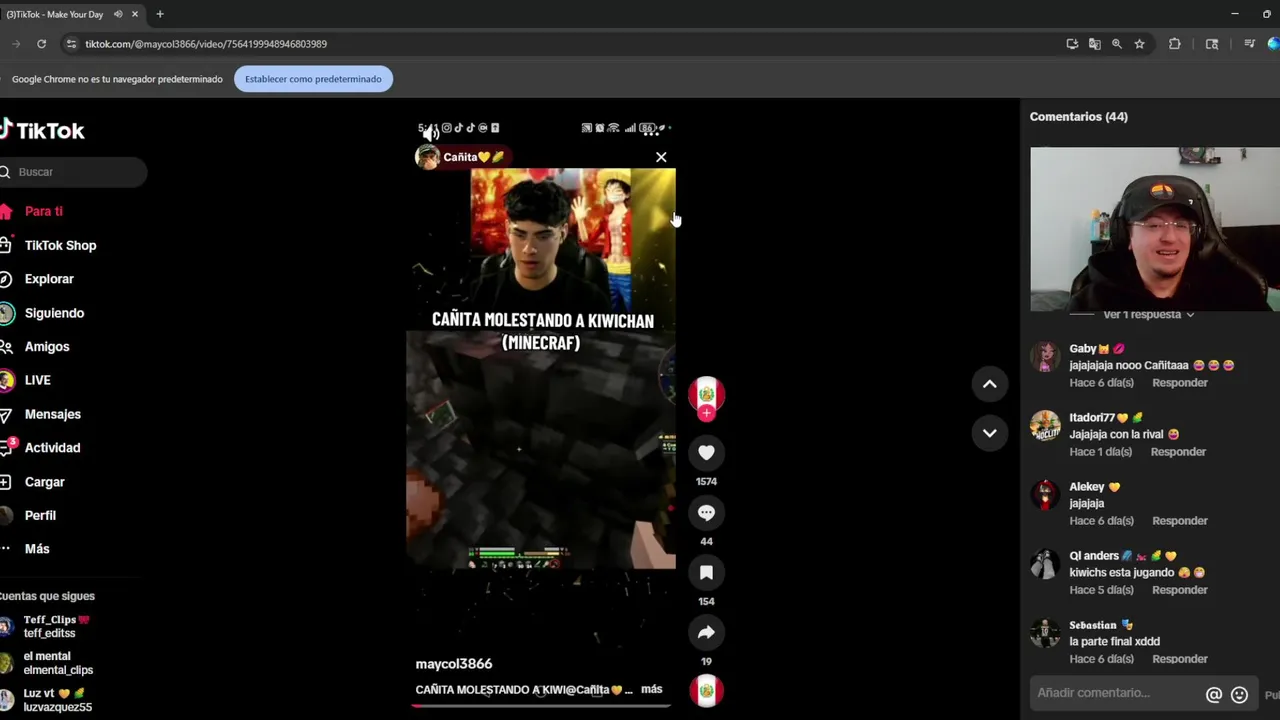Click the Cañita name above the video
Viewport: 1280px width, 720px height.
coord(473,157)
